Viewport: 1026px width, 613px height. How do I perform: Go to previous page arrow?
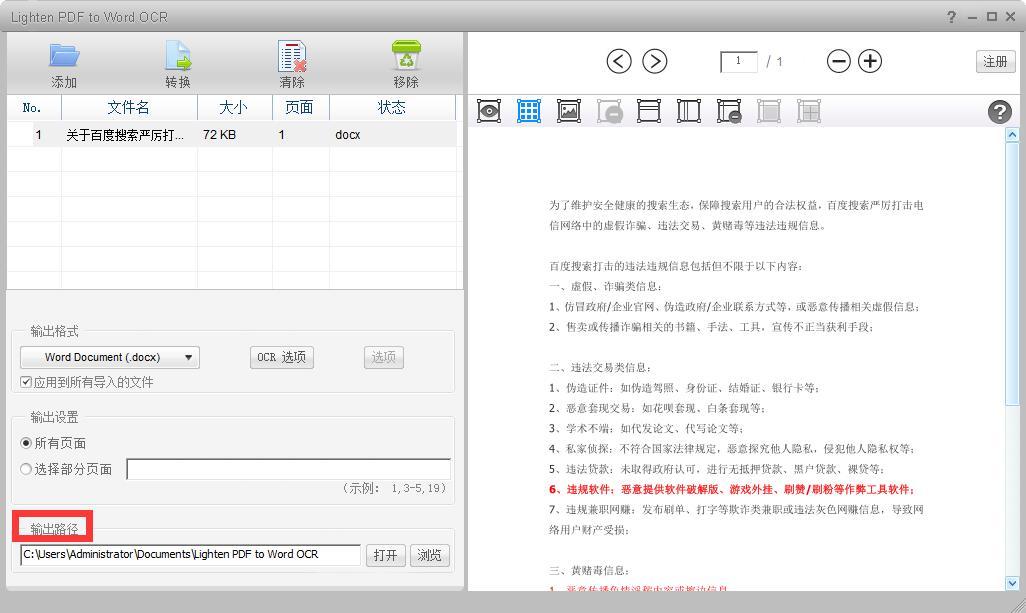(x=619, y=61)
